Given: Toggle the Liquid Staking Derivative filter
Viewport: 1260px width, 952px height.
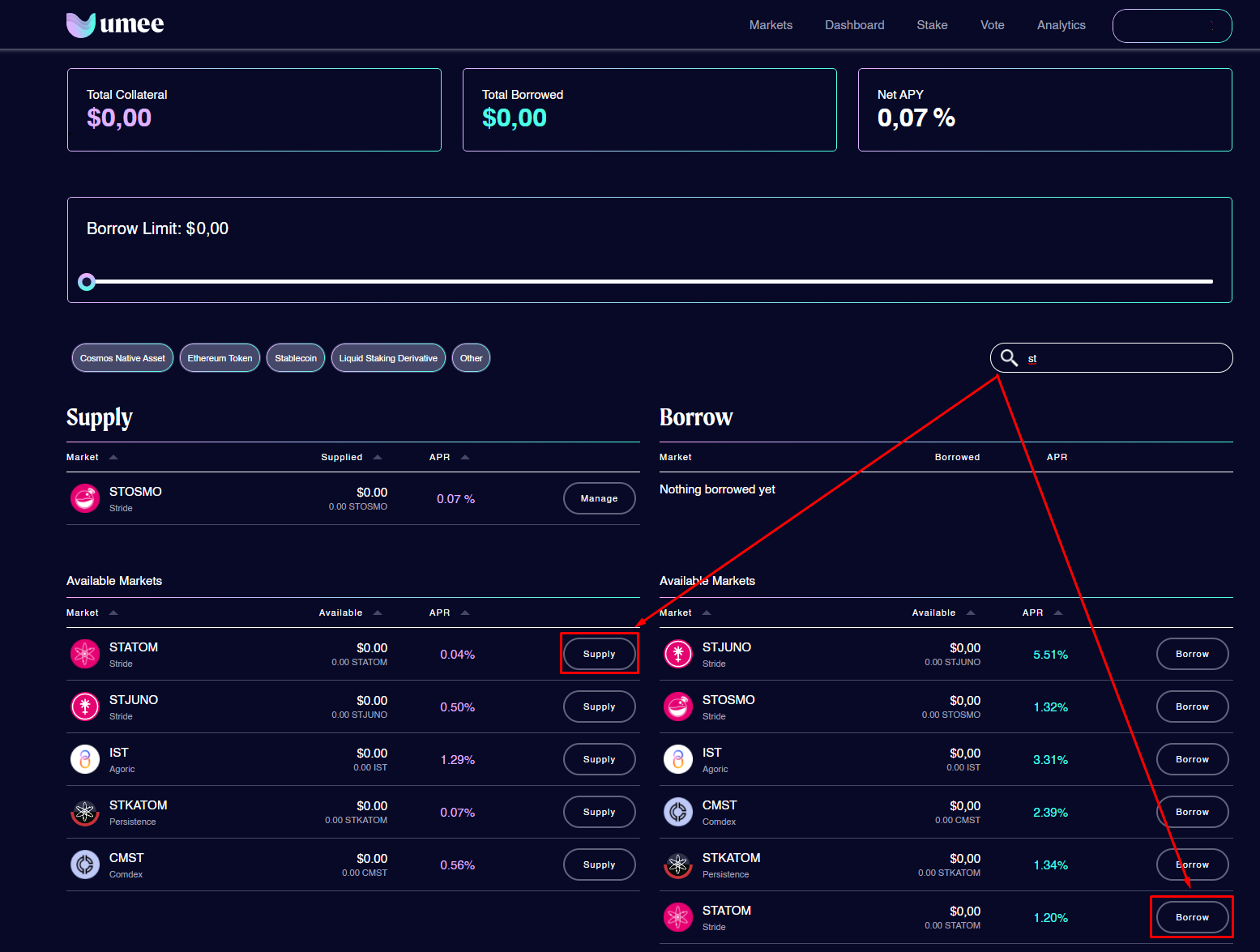Looking at the screenshot, I should [x=388, y=358].
